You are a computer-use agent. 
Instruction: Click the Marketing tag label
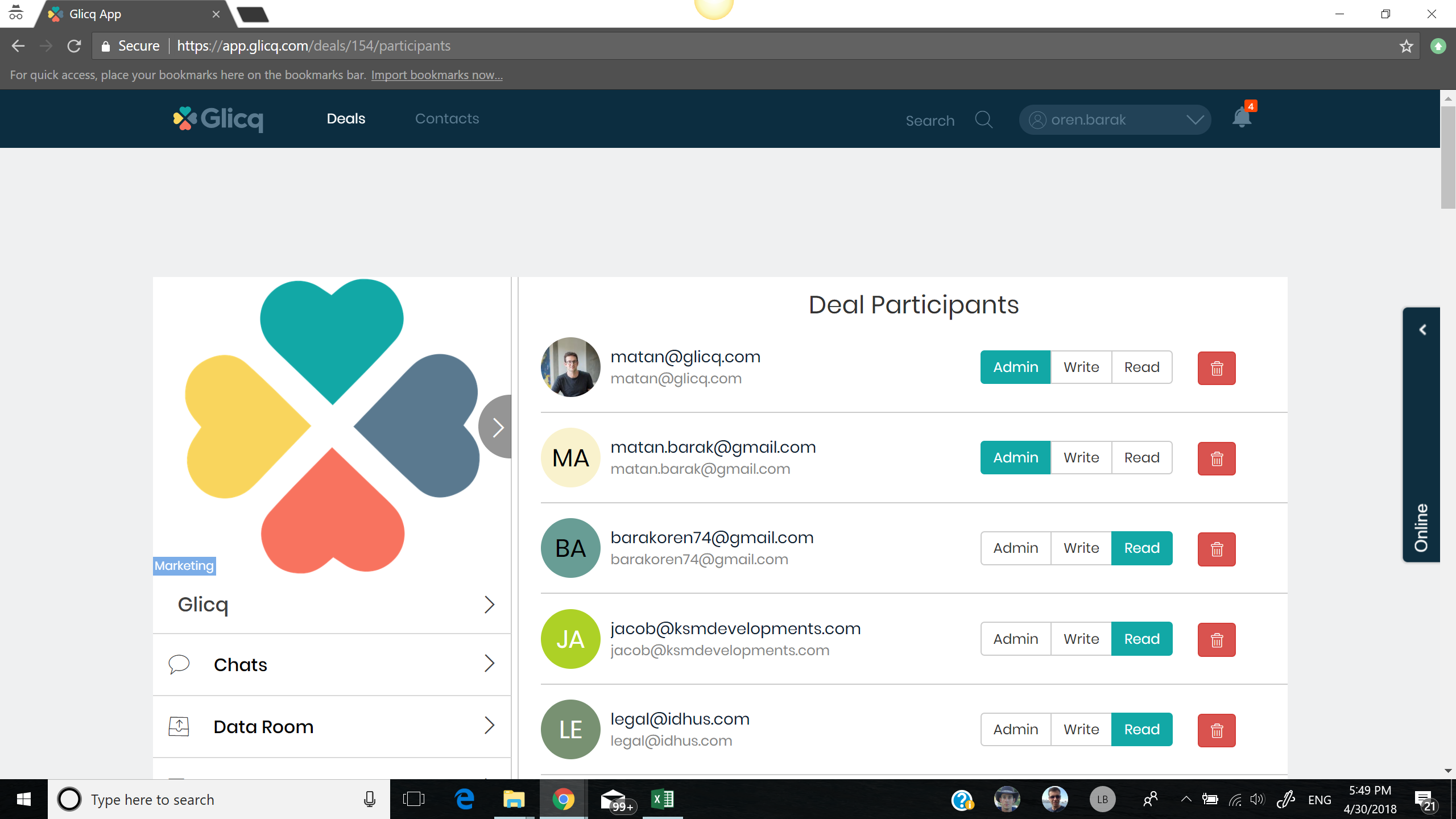(184, 566)
